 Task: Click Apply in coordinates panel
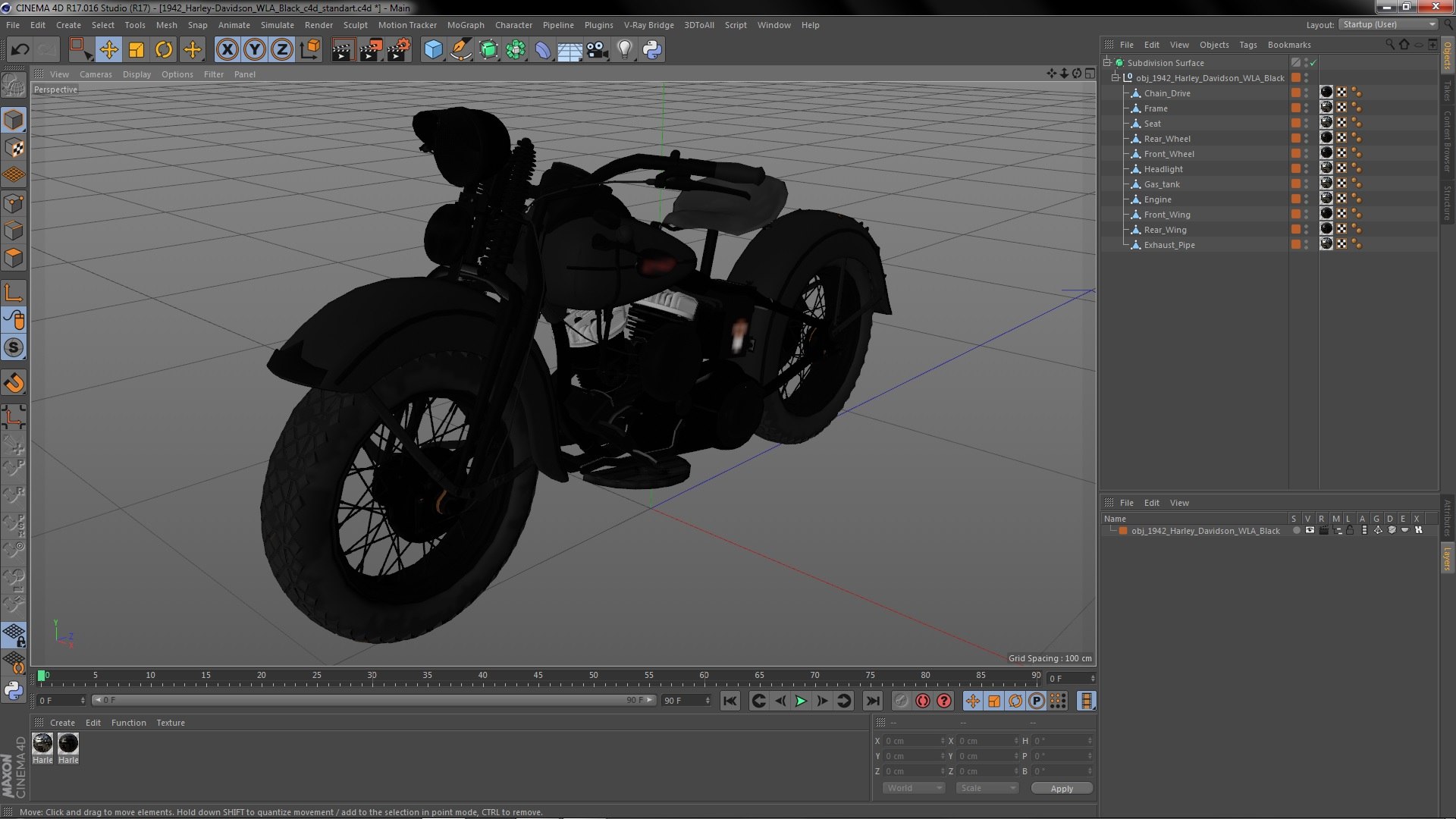tap(1062, 789)
